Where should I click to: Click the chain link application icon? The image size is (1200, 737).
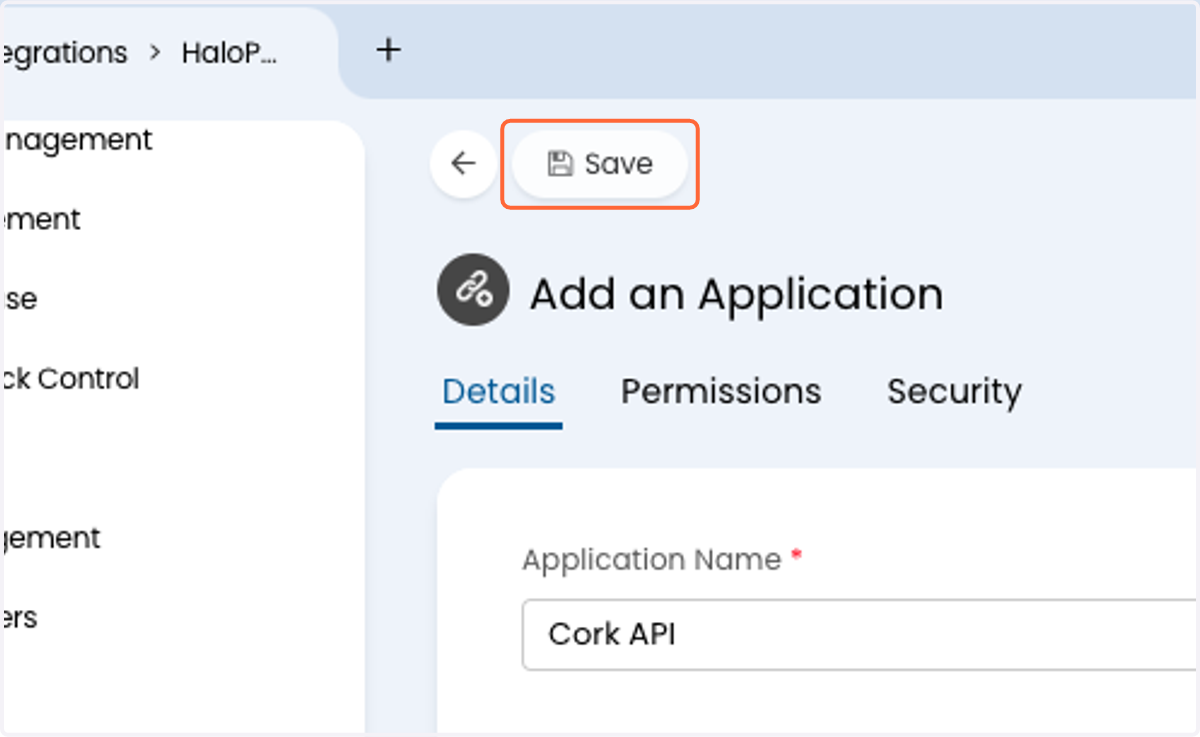473,289
